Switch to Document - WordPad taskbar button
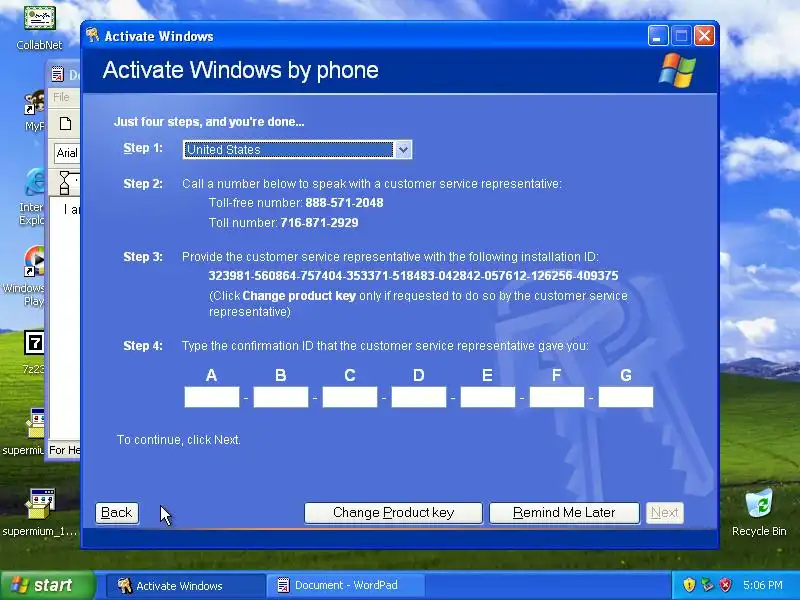Image resolution: width=800 pixels, height=600 pixels. (345, 586)
